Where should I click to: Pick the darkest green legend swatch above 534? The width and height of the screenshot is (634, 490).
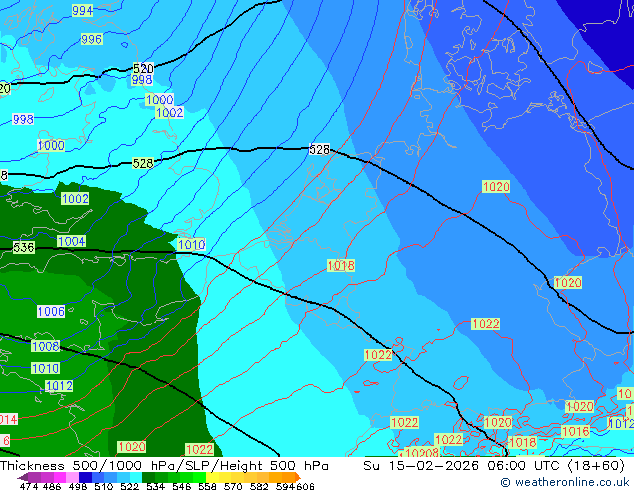click(x=148, y=477)
